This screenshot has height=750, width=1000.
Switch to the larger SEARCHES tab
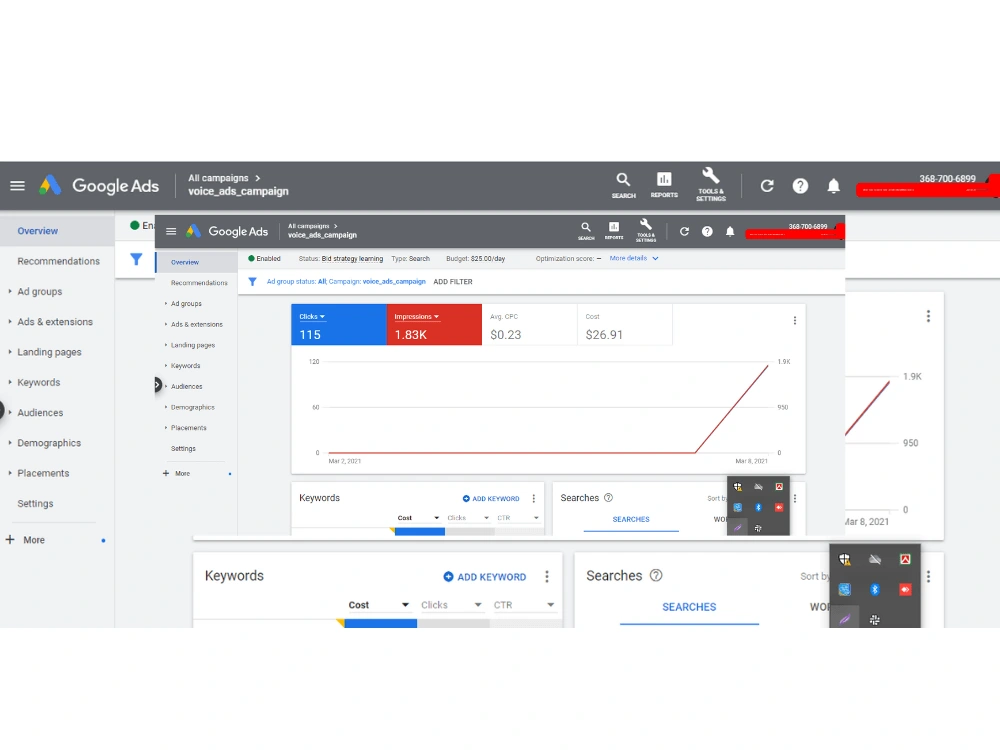point(689,607)
